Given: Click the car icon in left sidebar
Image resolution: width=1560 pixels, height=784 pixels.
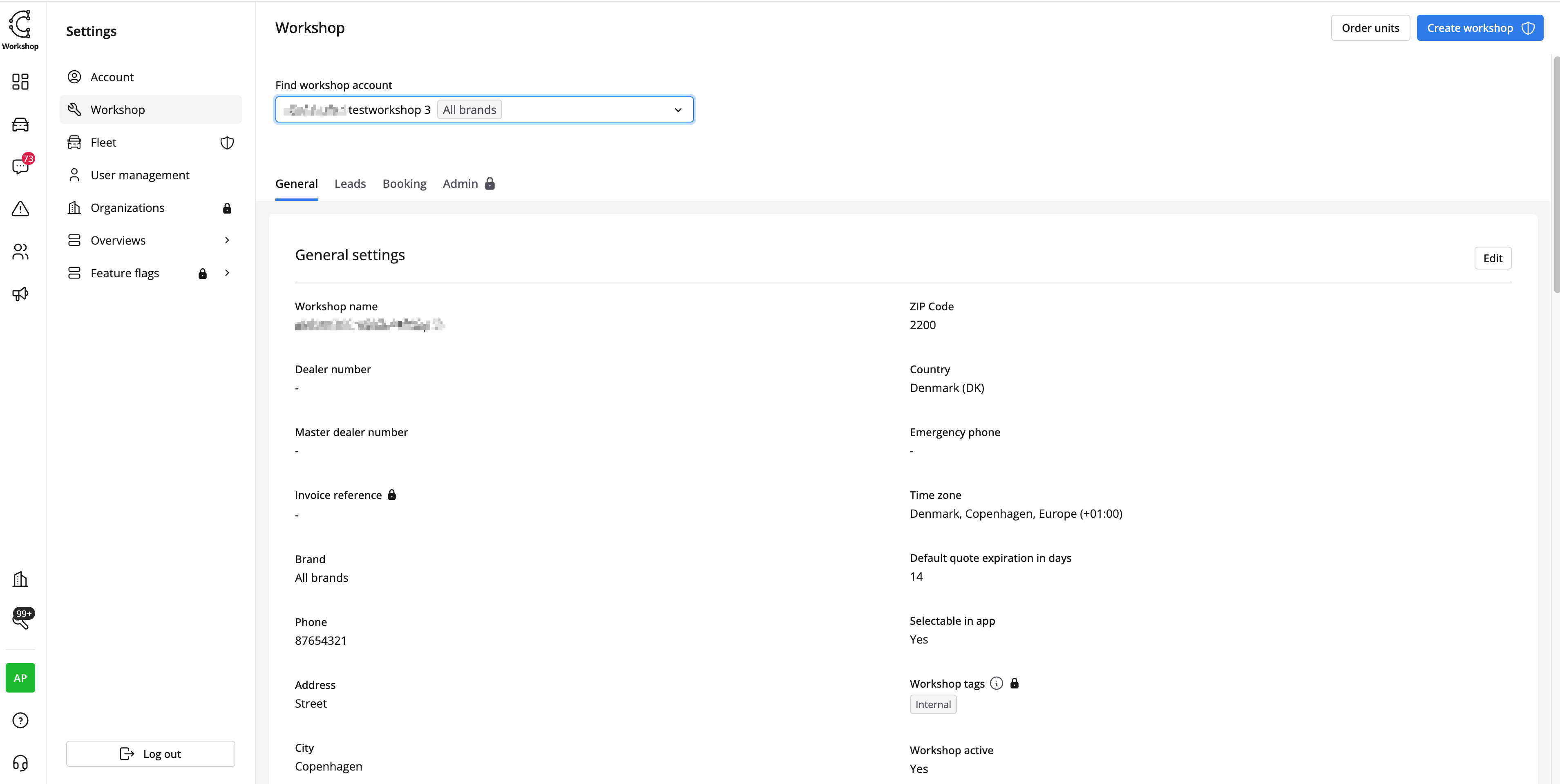Looking at the screenshot, I should [20, 125].
